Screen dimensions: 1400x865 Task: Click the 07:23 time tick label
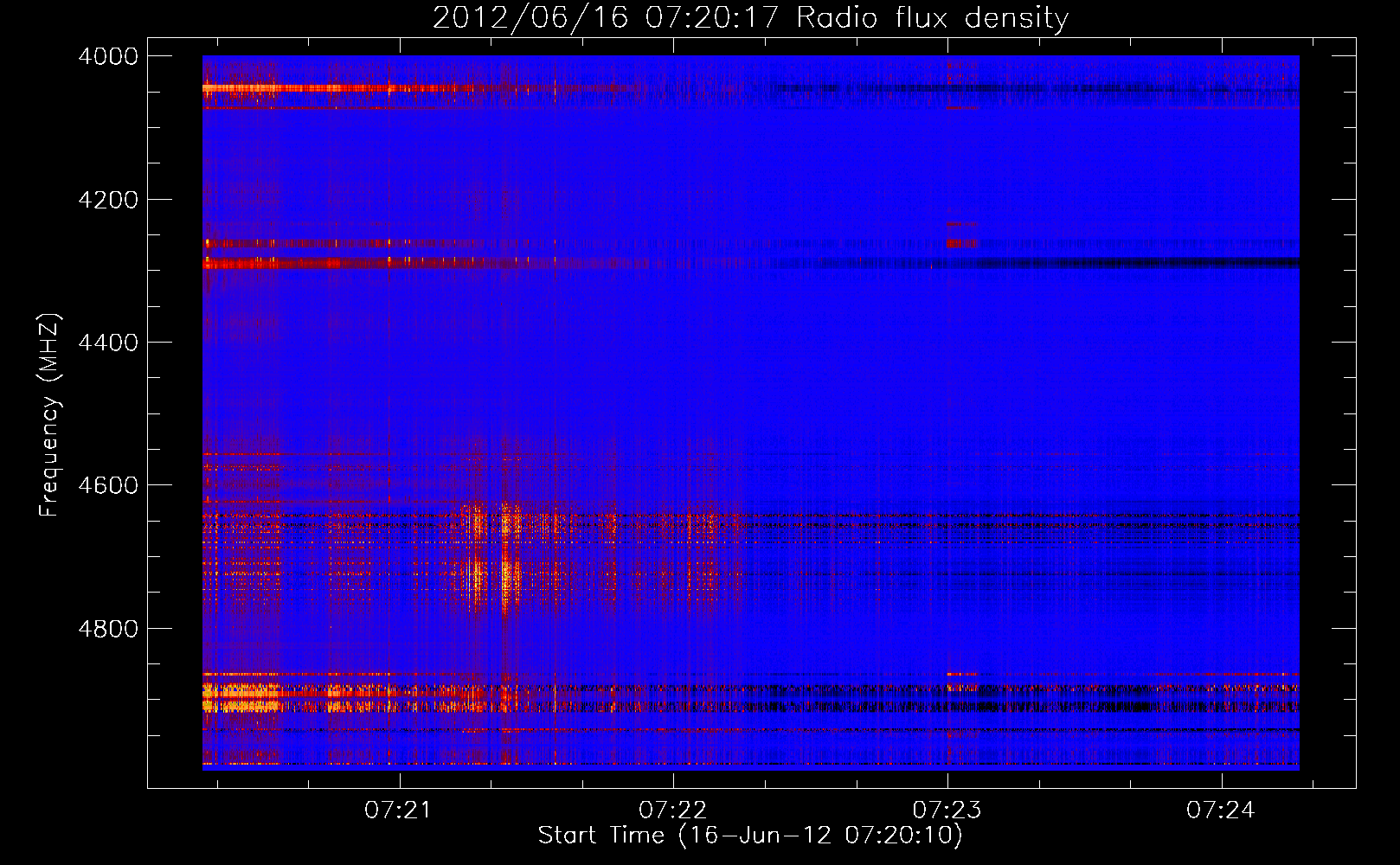947,811
